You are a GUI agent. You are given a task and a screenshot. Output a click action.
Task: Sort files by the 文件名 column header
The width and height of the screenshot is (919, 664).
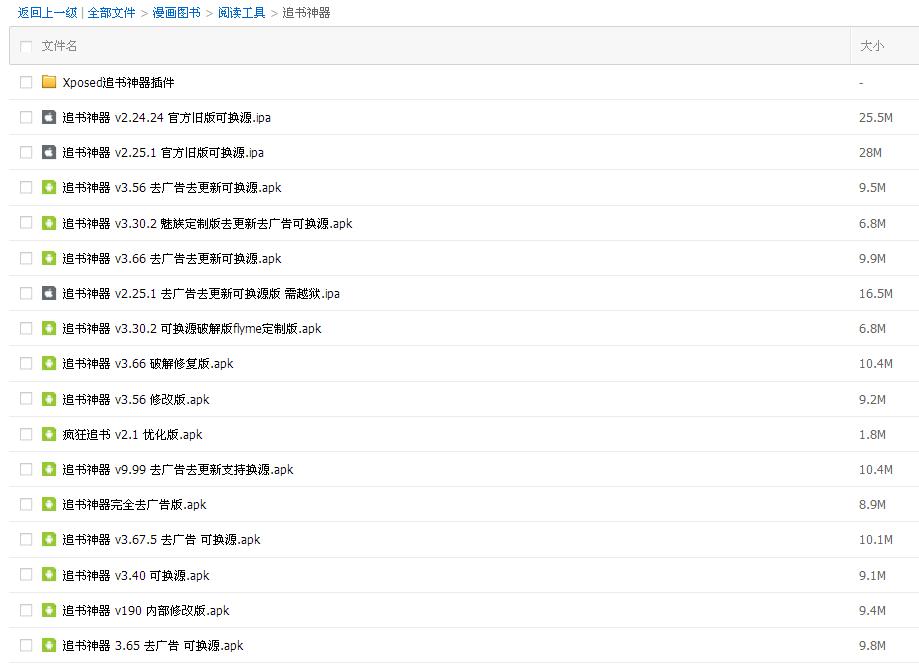(59, 46)
